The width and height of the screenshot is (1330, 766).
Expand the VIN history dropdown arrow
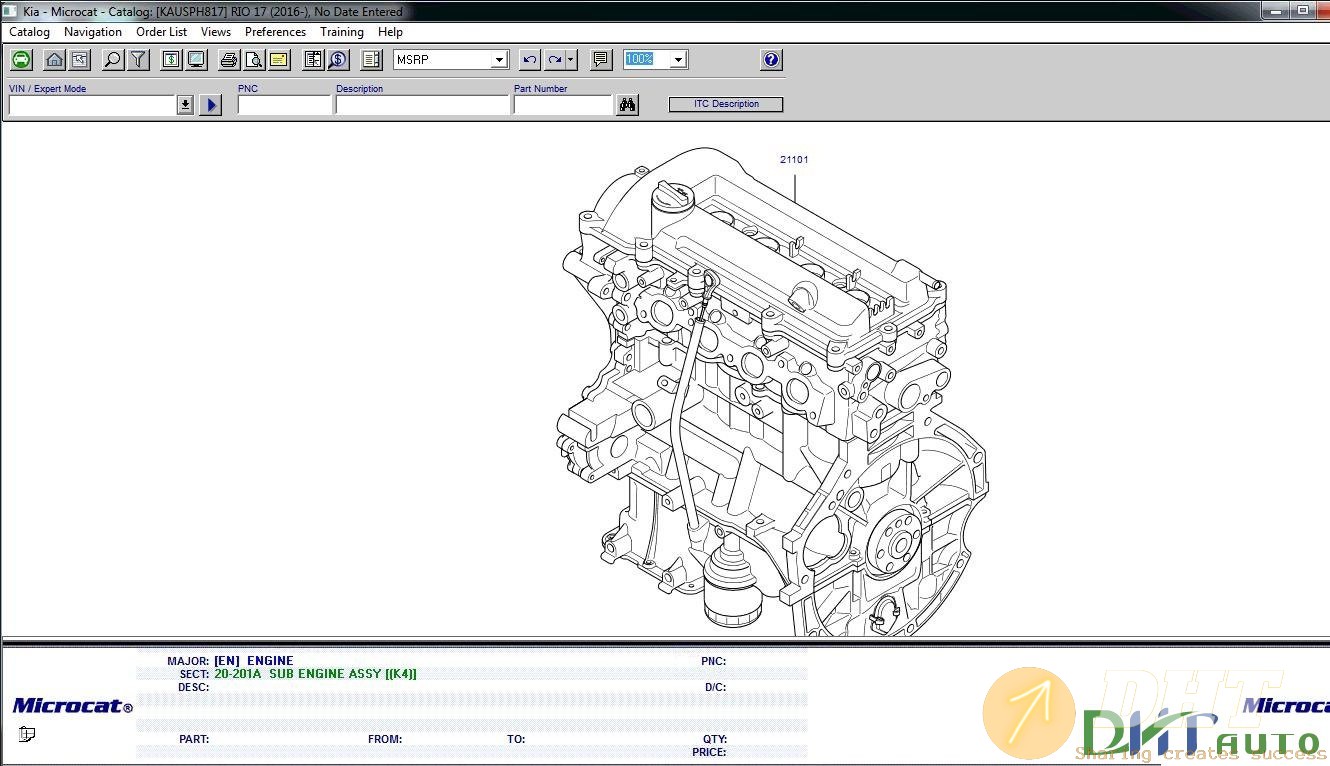(185, 105)
